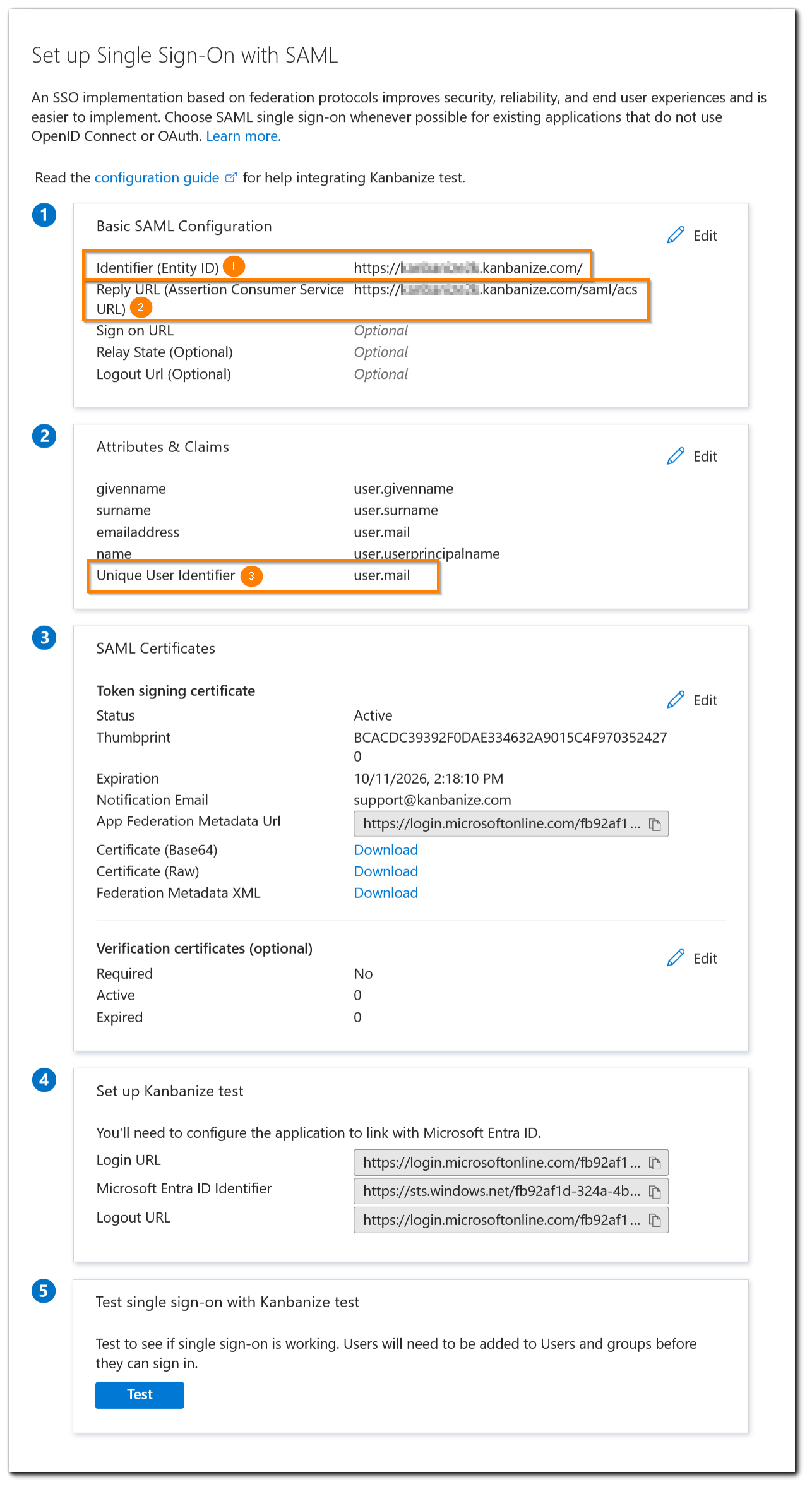Screen dimensions: 812x1489
Task: Copy the Login URL value
Action: coord(655,1163)
